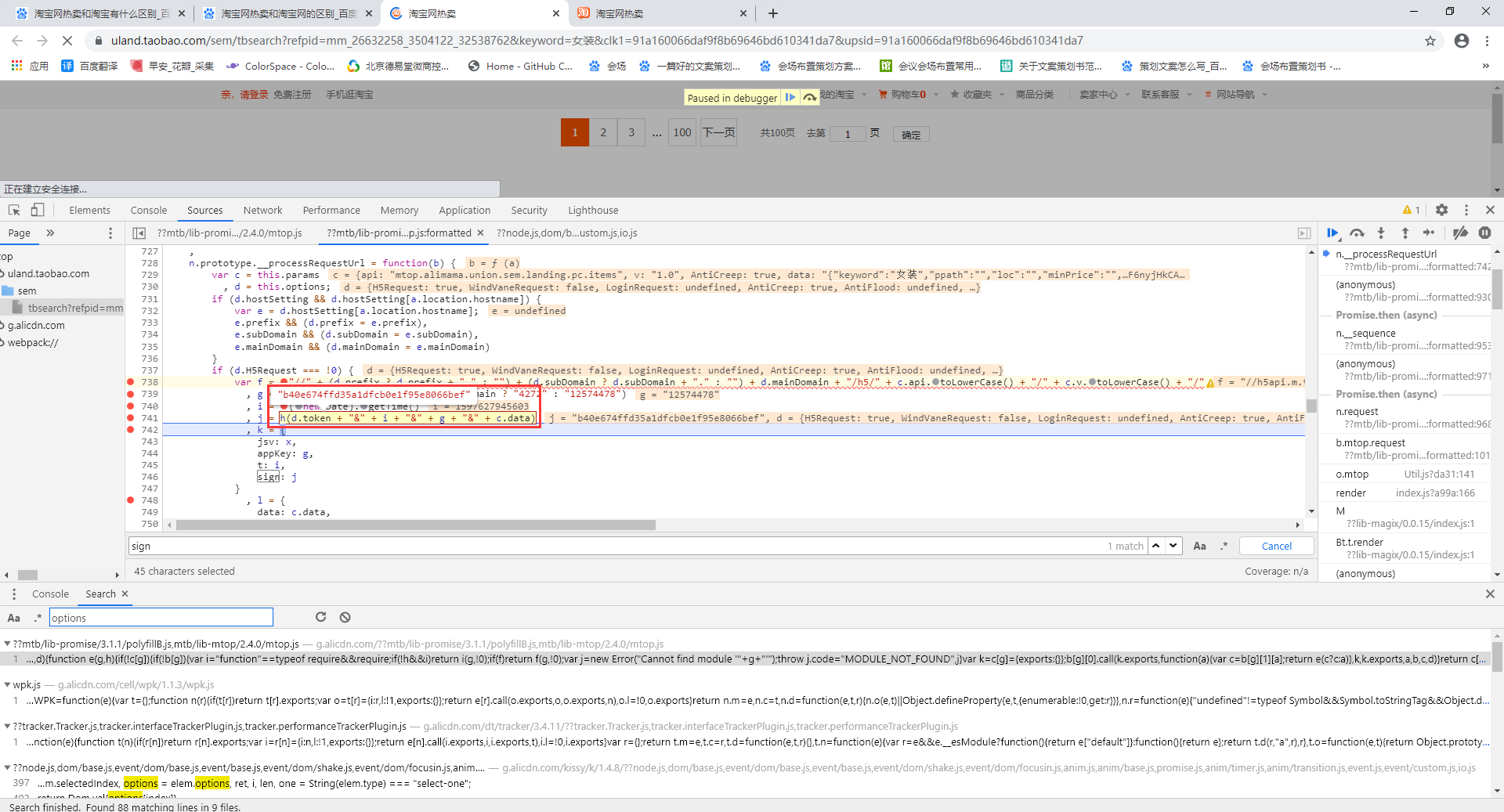Image resolution: width=1504 pixels, height=812 pixels.
Task: Close the bottom drawer
Action: tap(1490, 594)
